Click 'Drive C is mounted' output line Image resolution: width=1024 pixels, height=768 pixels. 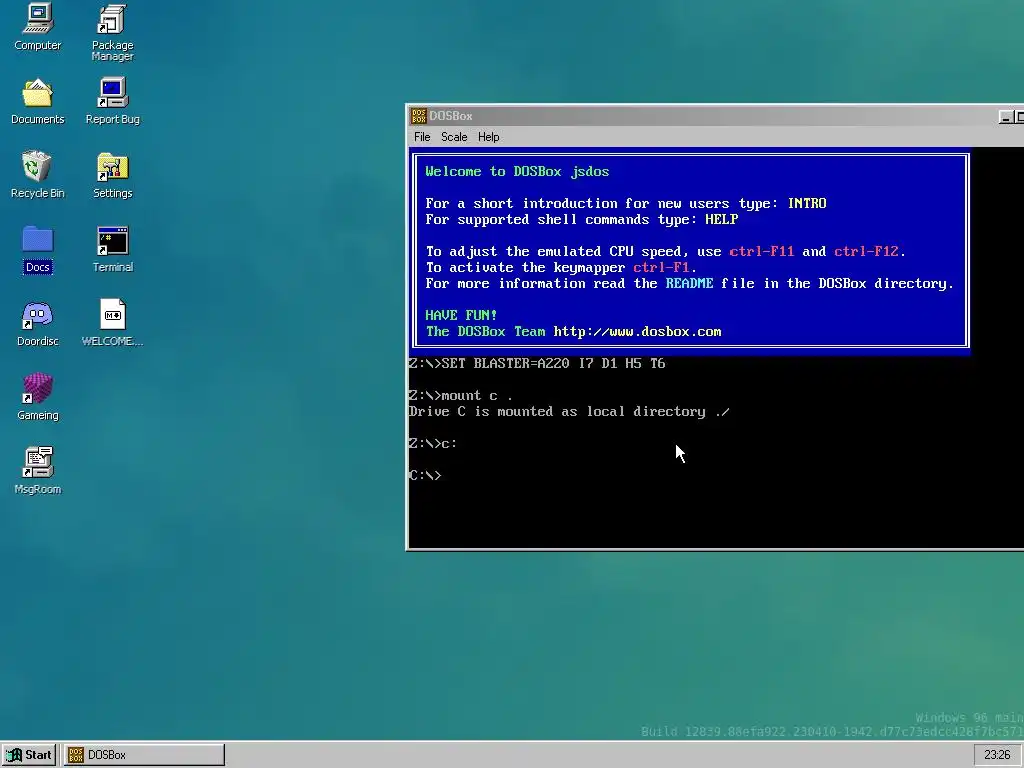(569, 411)
